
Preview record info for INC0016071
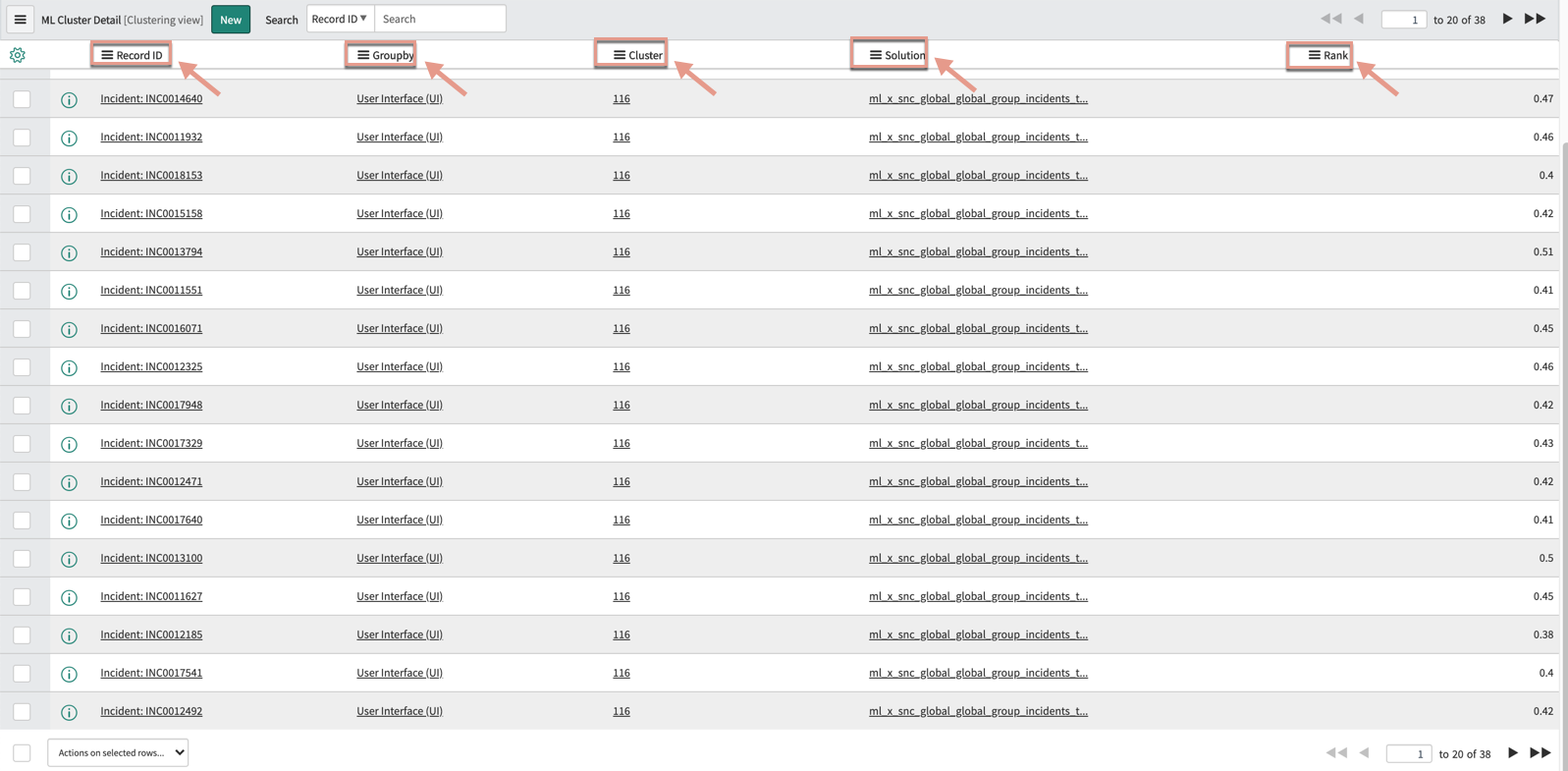(69, 329)
